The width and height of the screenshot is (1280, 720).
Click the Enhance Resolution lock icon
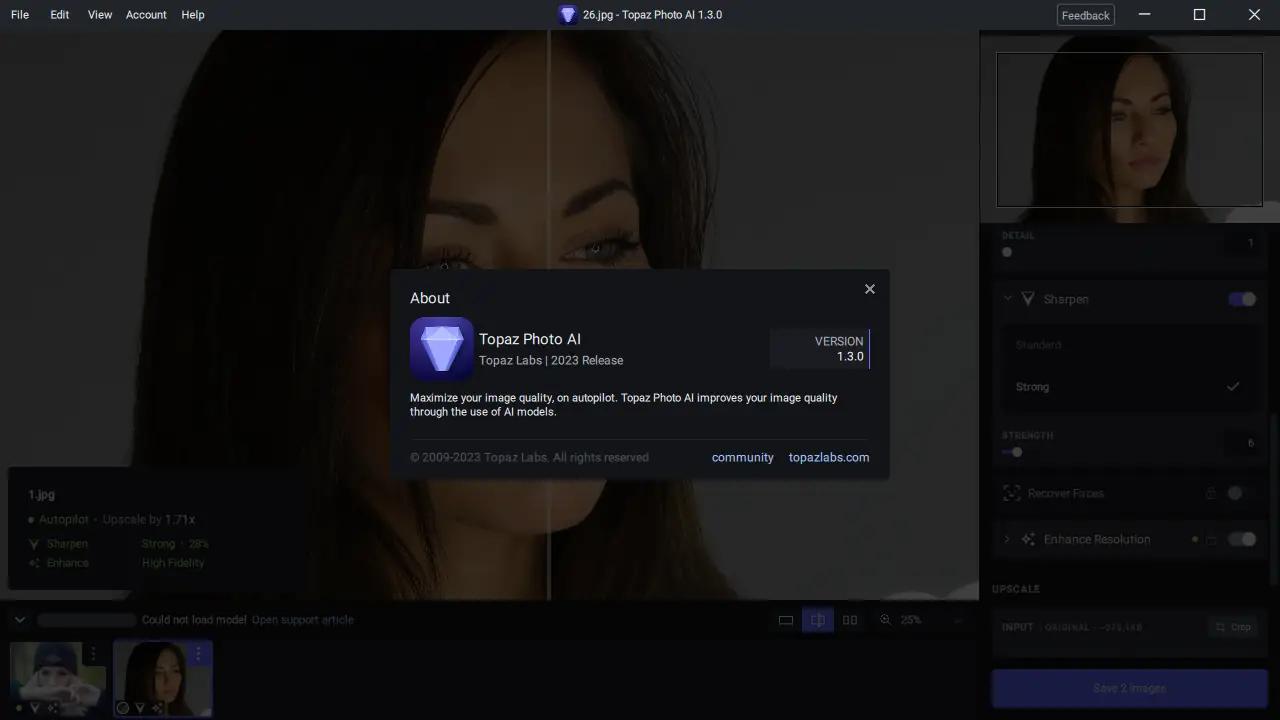pyautogui.click(x=1211, y=540)
